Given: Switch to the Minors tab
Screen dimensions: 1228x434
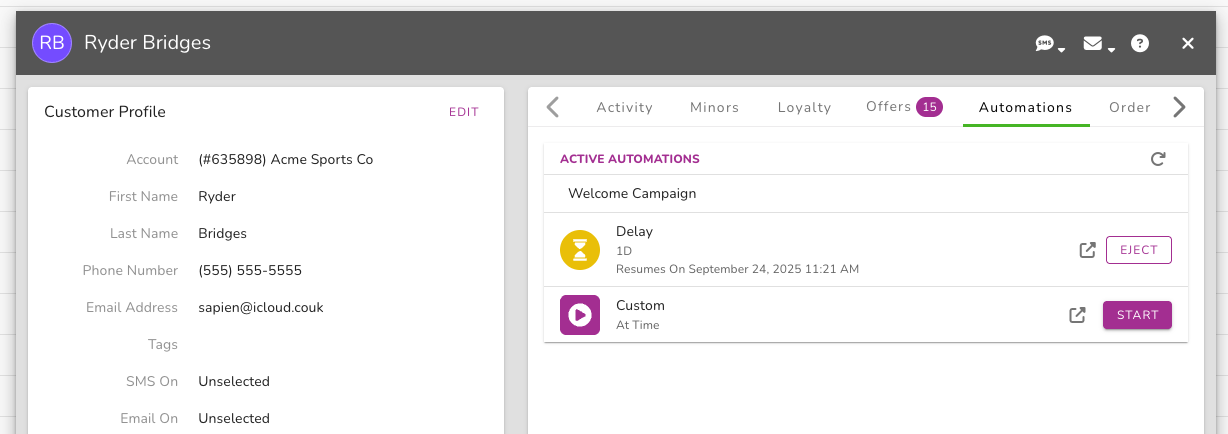Looking at the screenshot, I should pyautogui.click(x=714, y=107).
